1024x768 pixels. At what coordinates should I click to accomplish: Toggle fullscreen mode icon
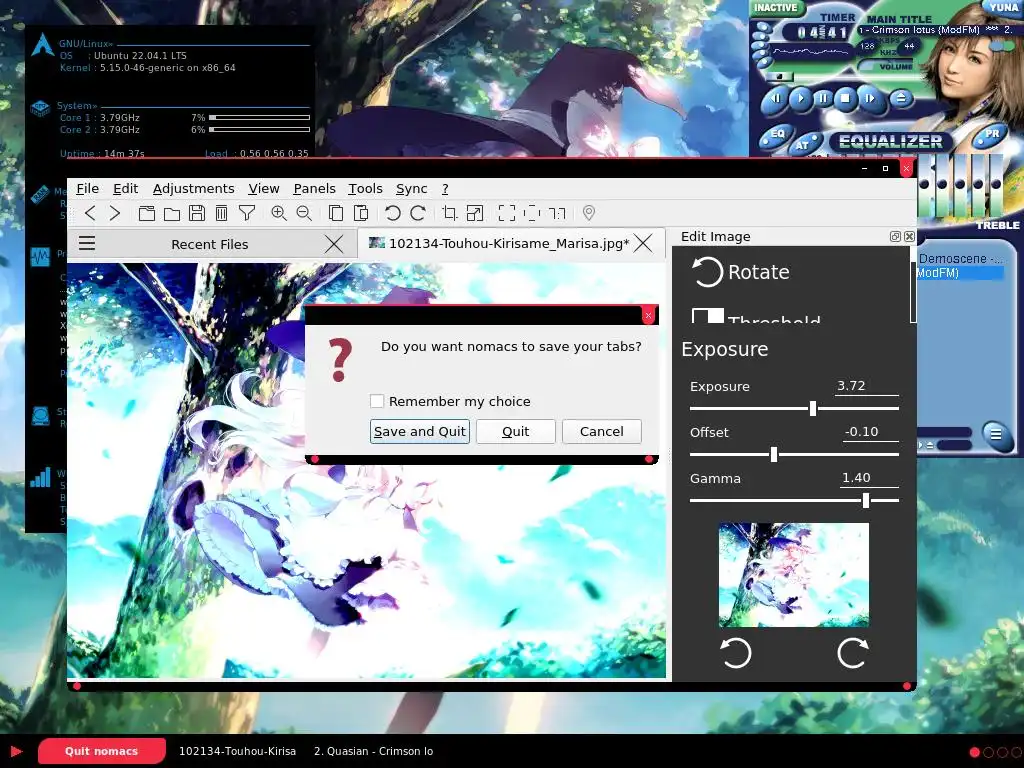507,213
